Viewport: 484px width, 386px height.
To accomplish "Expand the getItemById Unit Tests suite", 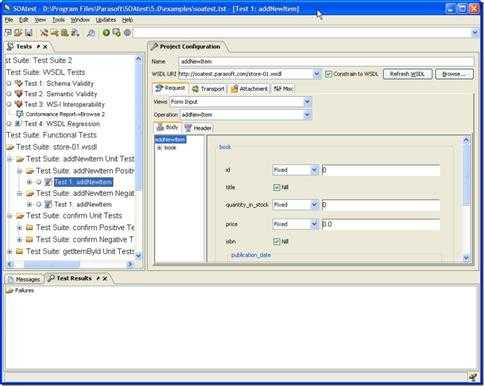I will click(x=9, y=251).
